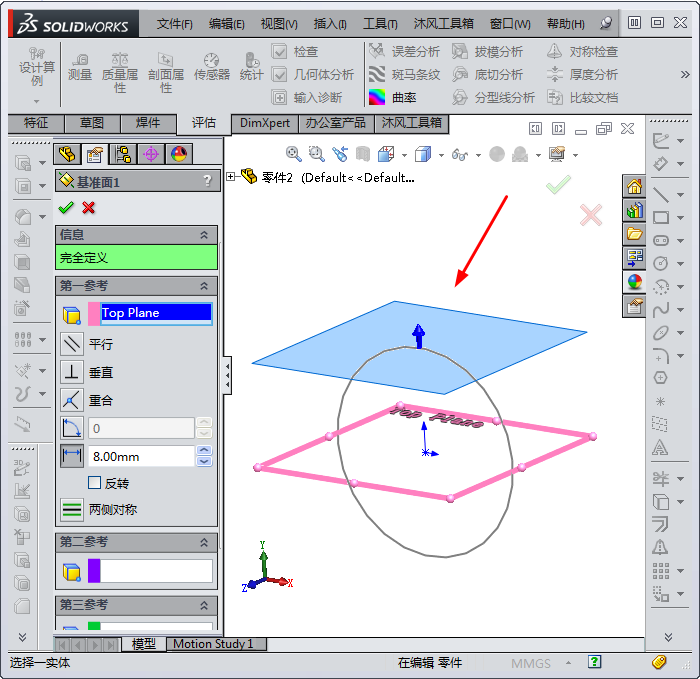700x679 pixels.
Task: Click the Measure tool in the toolbar
Action: tap(80, 66)
